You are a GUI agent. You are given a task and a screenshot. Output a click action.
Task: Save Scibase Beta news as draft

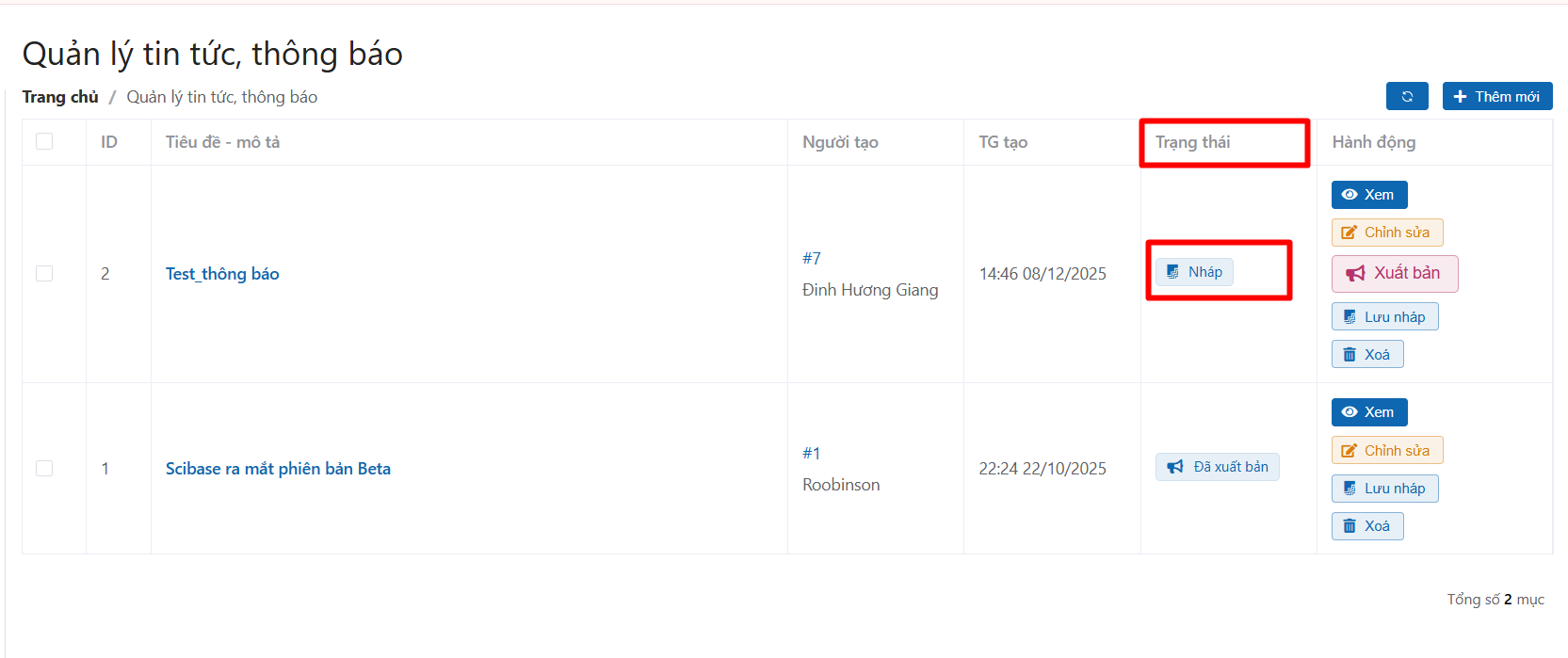point(1384,489)
